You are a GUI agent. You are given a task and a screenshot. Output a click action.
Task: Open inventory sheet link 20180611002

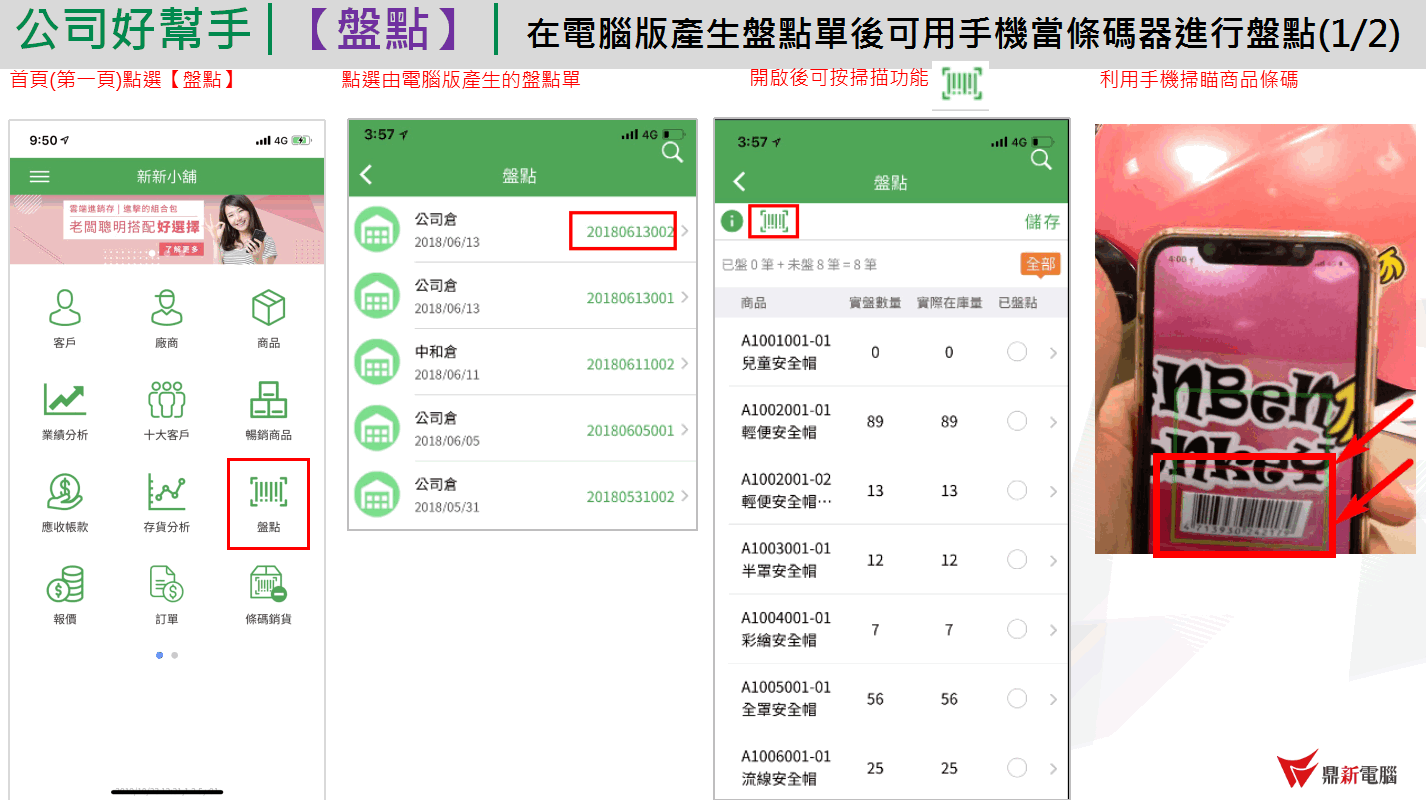(630, 364)
